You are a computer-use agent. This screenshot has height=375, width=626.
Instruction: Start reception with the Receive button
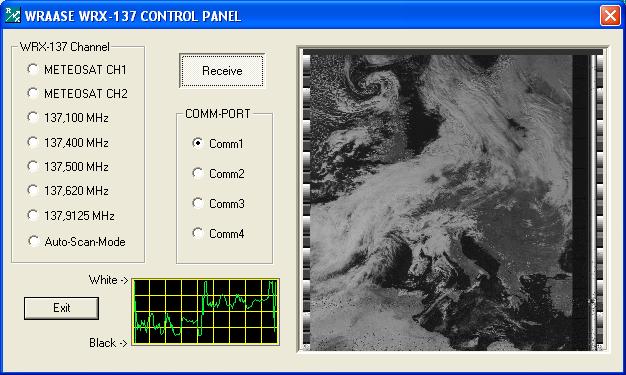pos(222,71)
